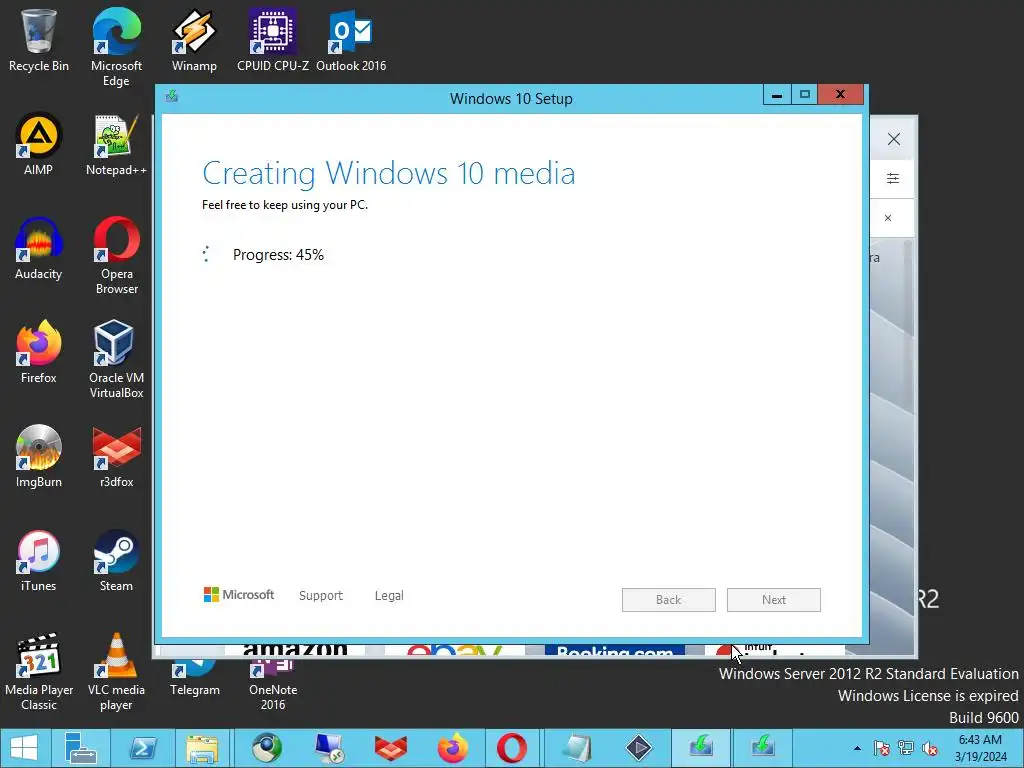
Task: Select the iTunes desktop shortcut
Action: coord(39,560)
